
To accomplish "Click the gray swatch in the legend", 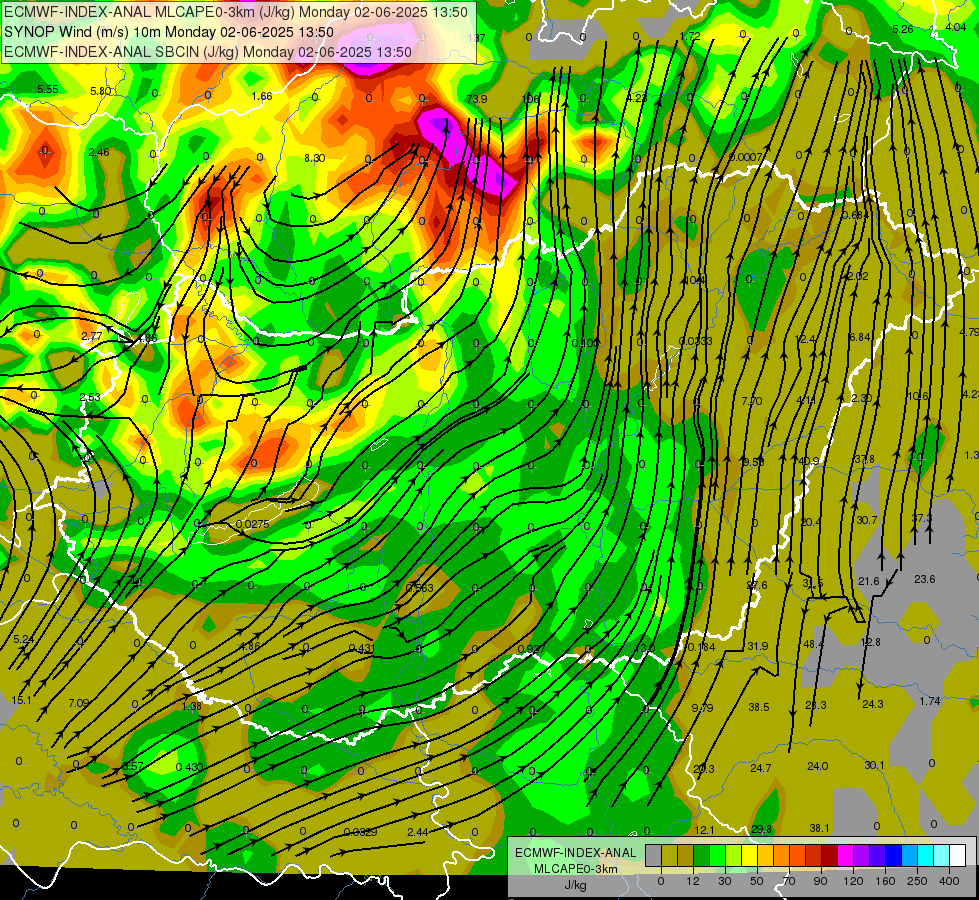I will (x=654, y=856).
